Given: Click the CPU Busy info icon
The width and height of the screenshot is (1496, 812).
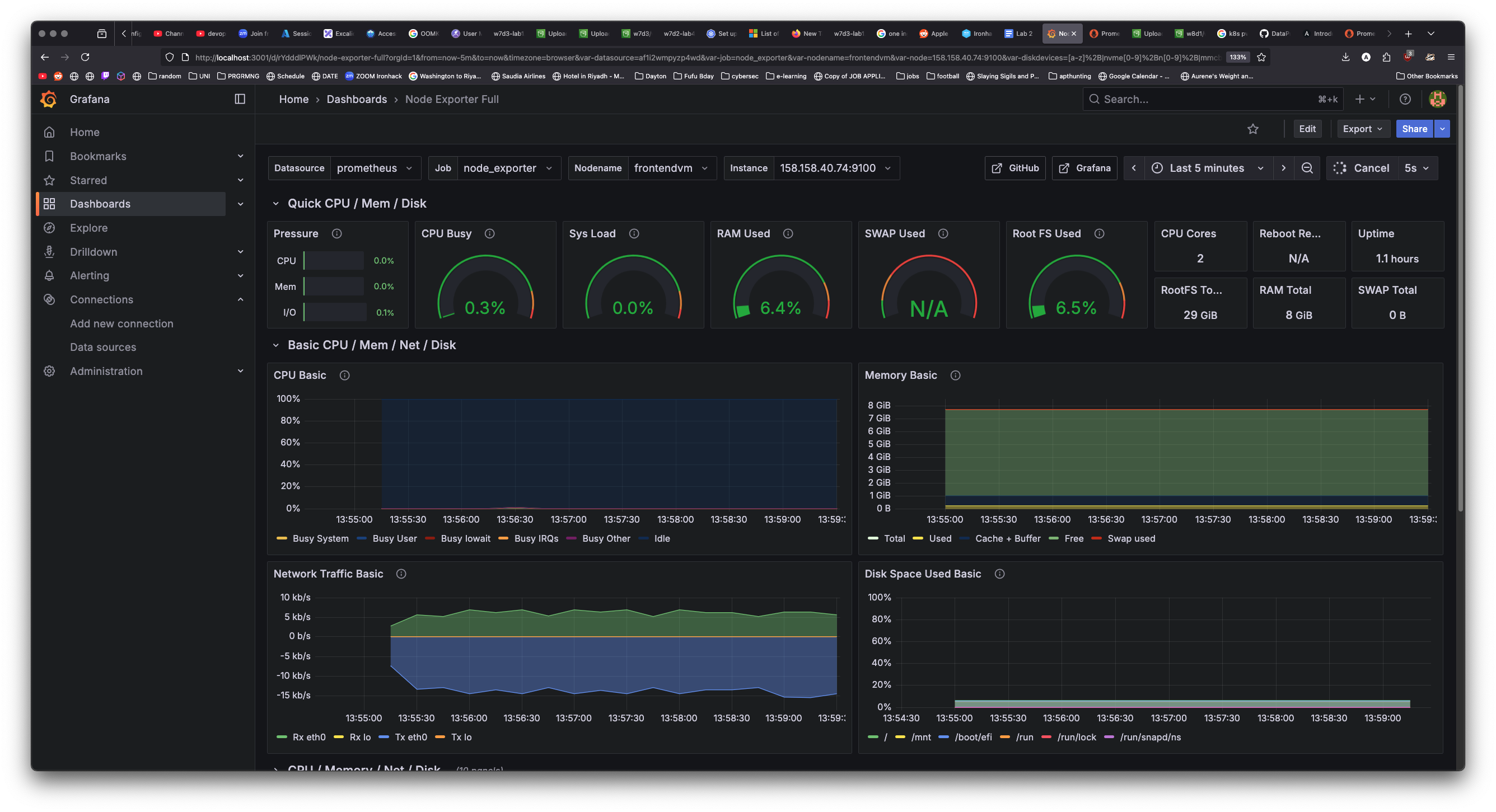Looking at the screenshot, I should pyautogui.click(x=489, y=234).
